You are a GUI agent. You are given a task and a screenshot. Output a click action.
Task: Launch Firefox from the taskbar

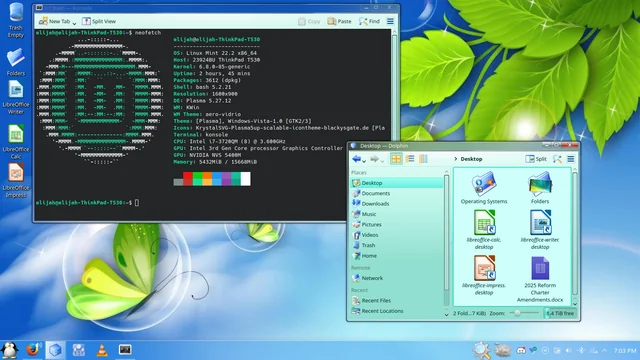coord(33,350)
